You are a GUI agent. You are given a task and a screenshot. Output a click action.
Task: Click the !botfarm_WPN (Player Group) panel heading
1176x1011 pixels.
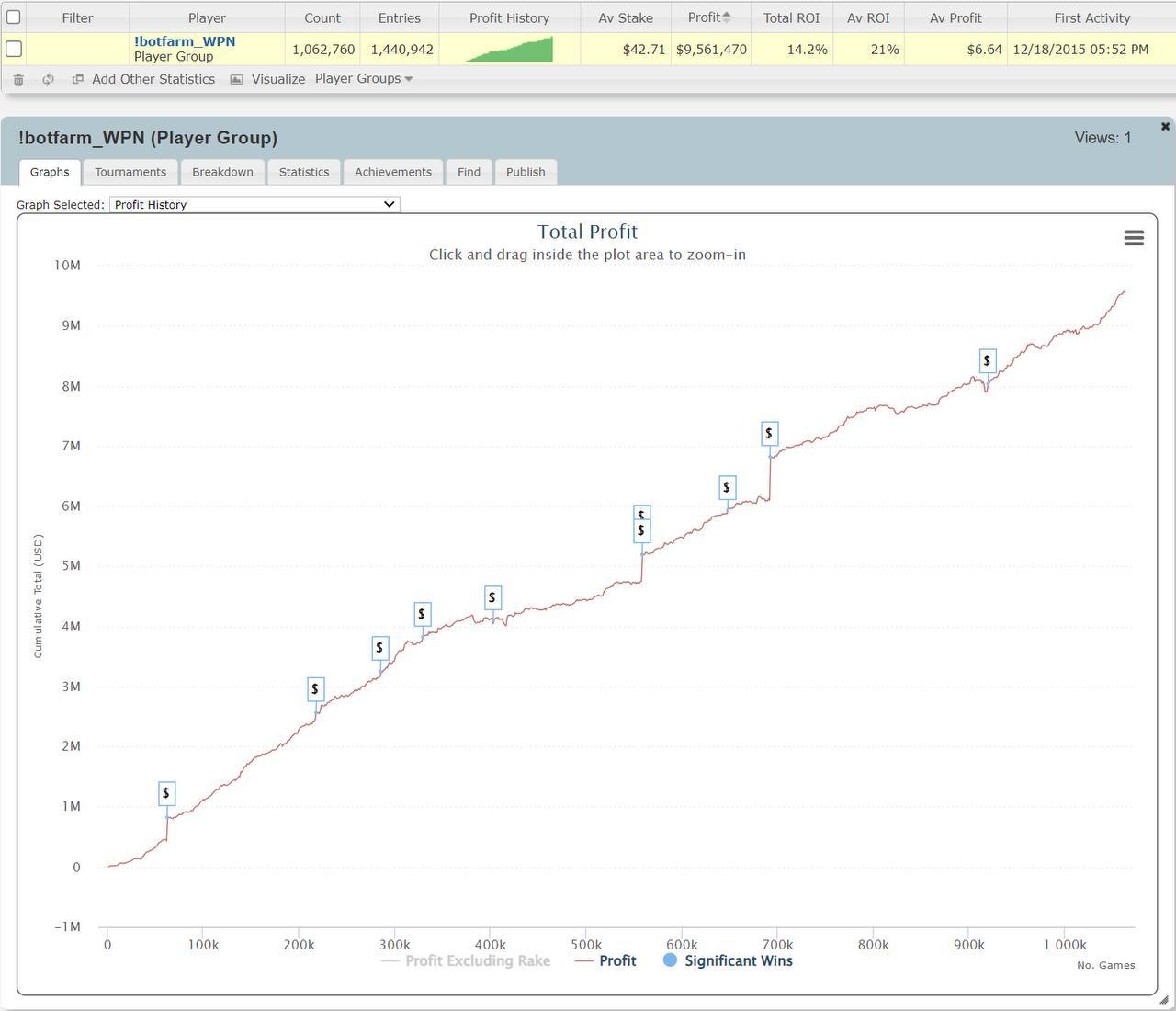[x=148, y=138]
